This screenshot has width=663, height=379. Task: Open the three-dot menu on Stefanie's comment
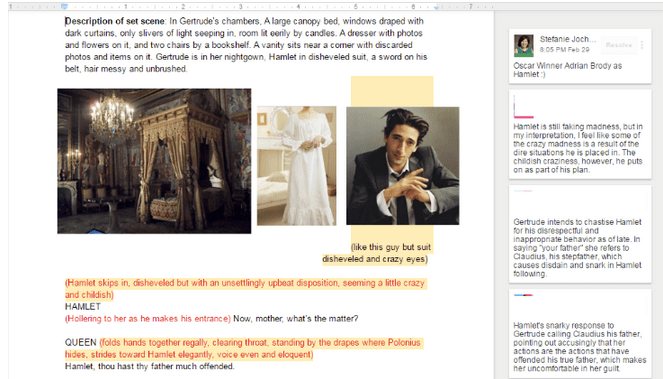click(642, 45)
